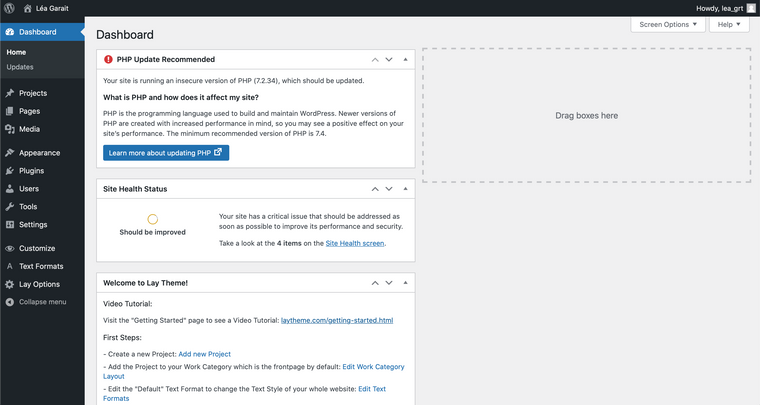Open the Settings menu item
The height and width of the screenshot is (405, 760).
(x=32, y=224)
